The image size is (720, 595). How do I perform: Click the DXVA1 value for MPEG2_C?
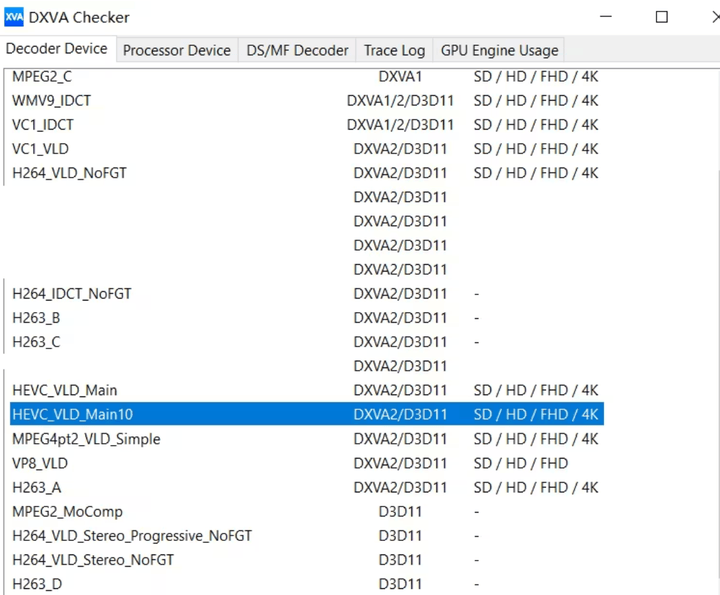point(400,76)
